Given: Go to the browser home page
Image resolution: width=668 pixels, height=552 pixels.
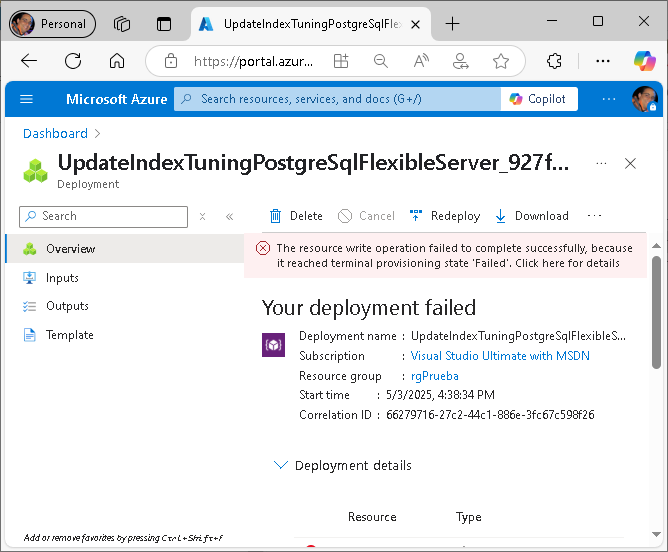Looking at the screenshot, I should point(117,61).
